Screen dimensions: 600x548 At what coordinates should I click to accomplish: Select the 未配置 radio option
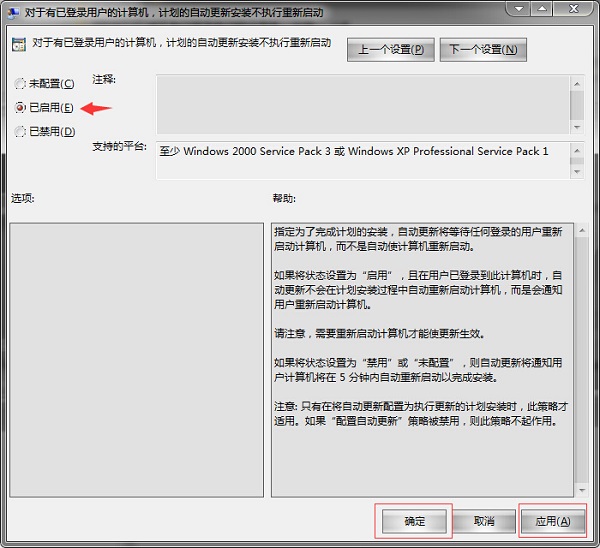(x=21, y=84)
